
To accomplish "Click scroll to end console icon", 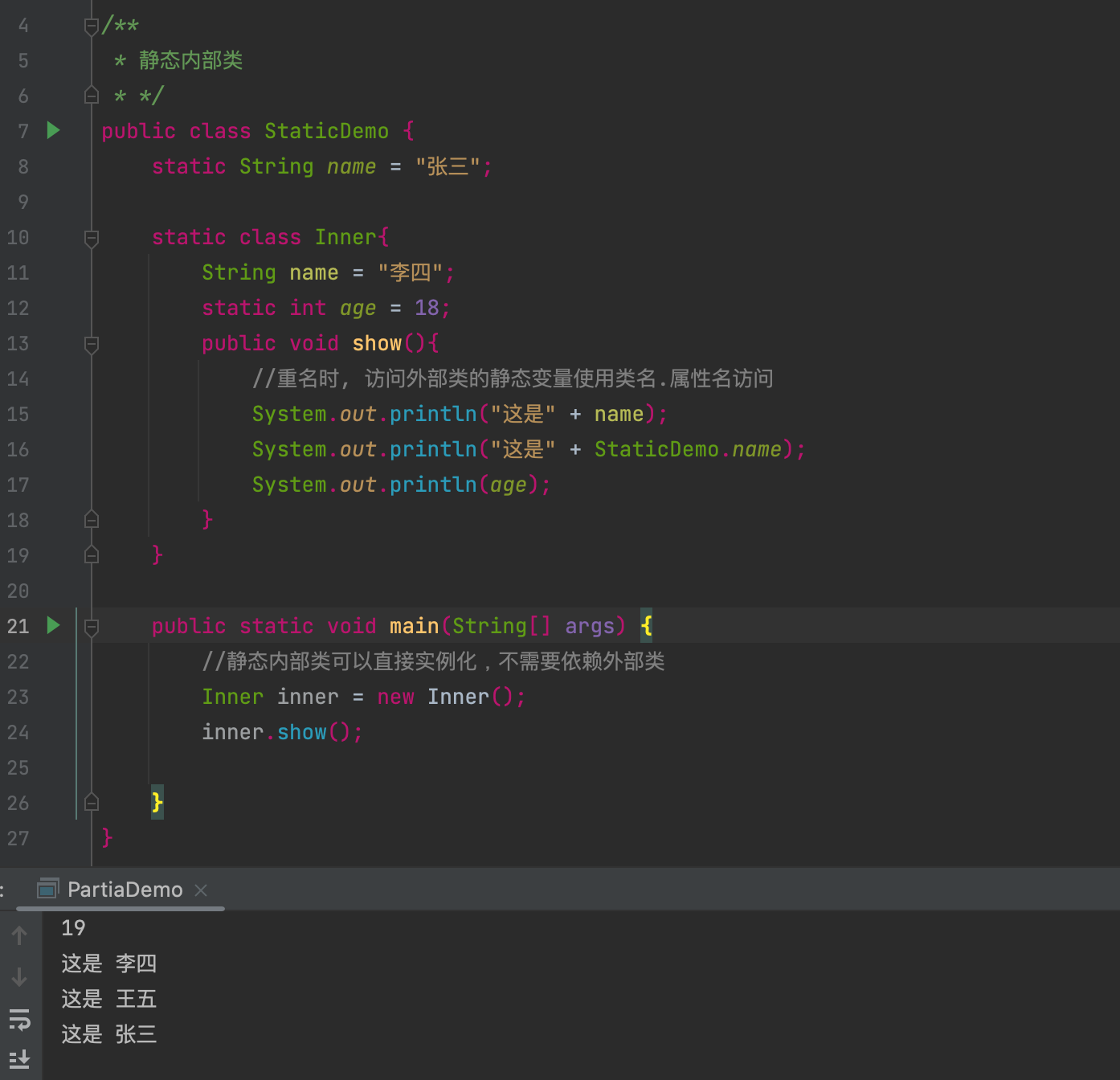I will (x=20, y=1058).
